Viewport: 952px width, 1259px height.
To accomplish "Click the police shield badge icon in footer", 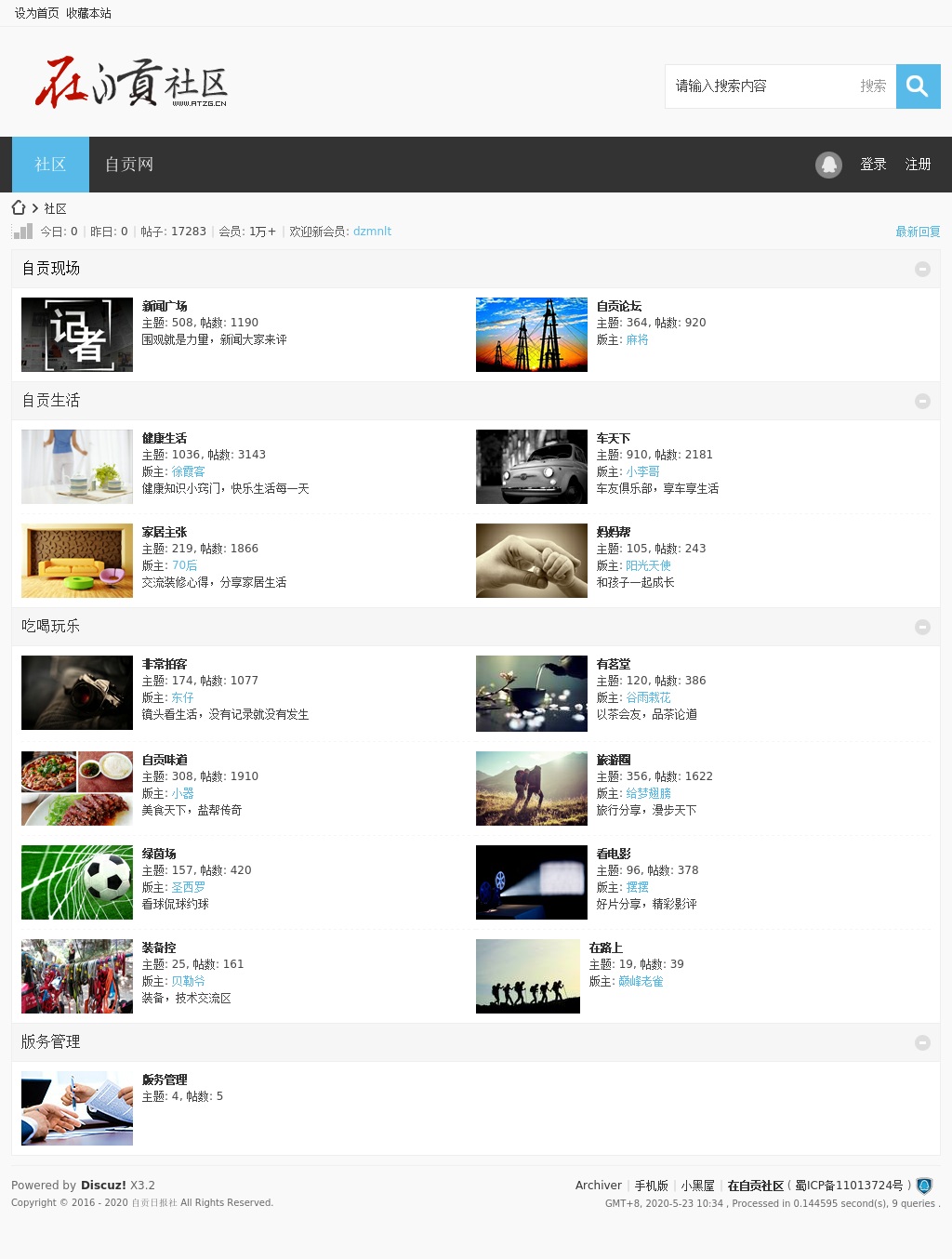I will click(x=924, y=1186).
